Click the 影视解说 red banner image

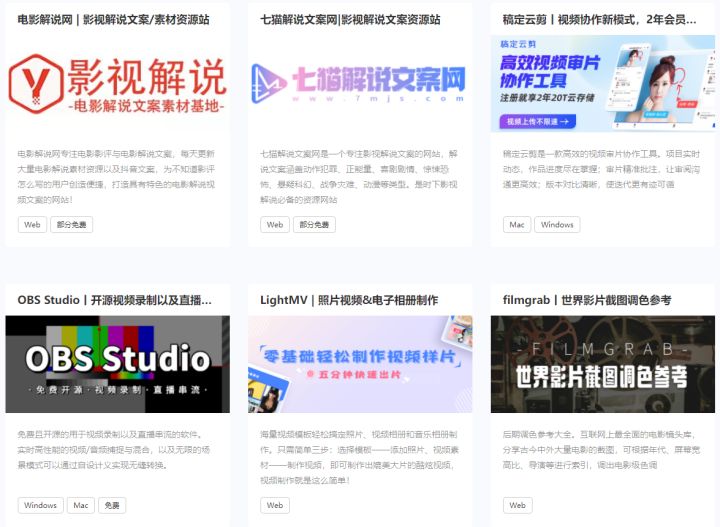click(118, 84)
